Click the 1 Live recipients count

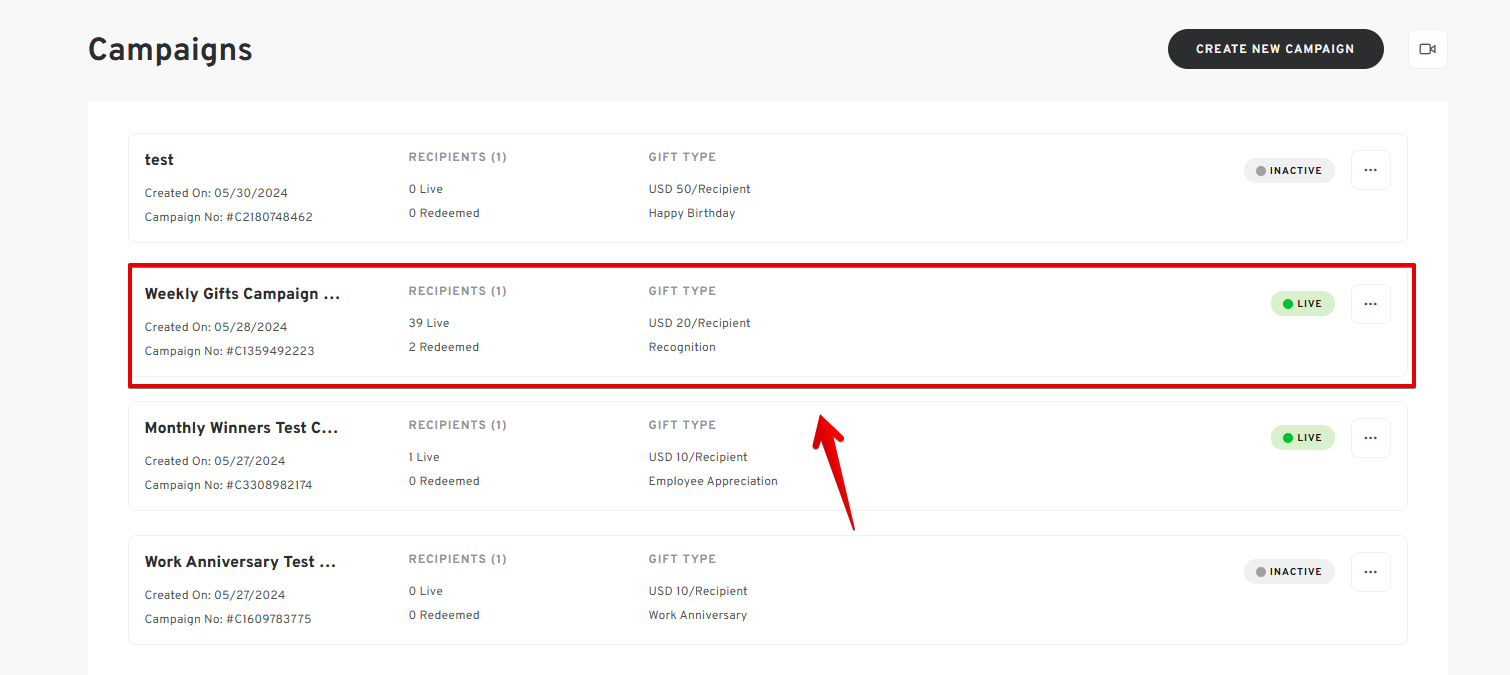click(x=424, y=457)
